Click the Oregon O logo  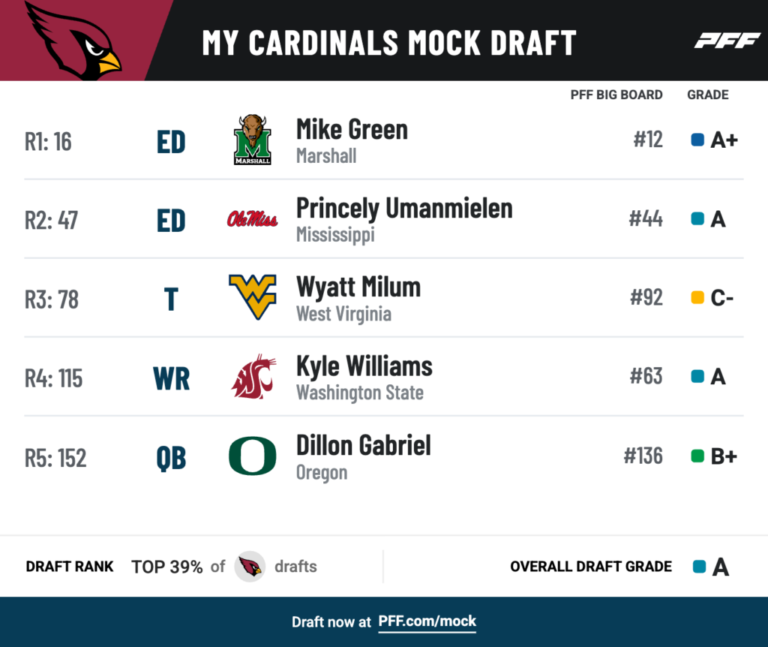[x=252, y=456]
